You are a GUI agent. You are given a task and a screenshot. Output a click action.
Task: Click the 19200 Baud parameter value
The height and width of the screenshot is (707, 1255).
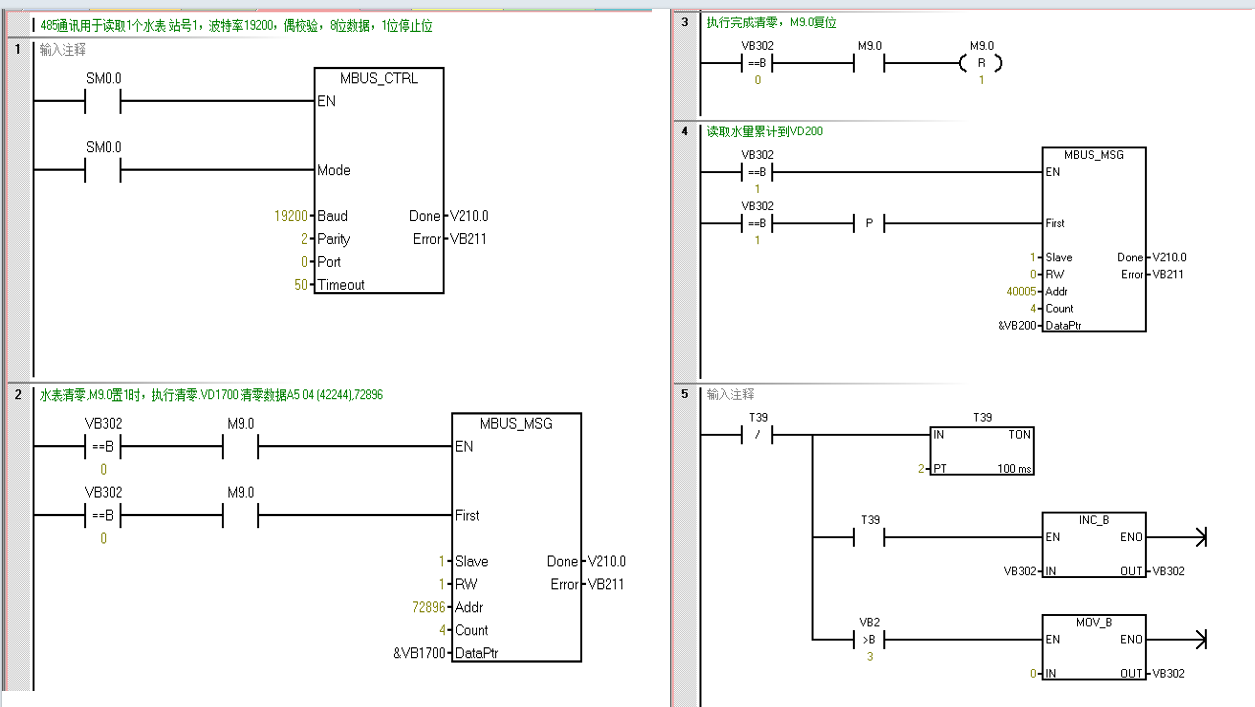click(x=291, y=216)
